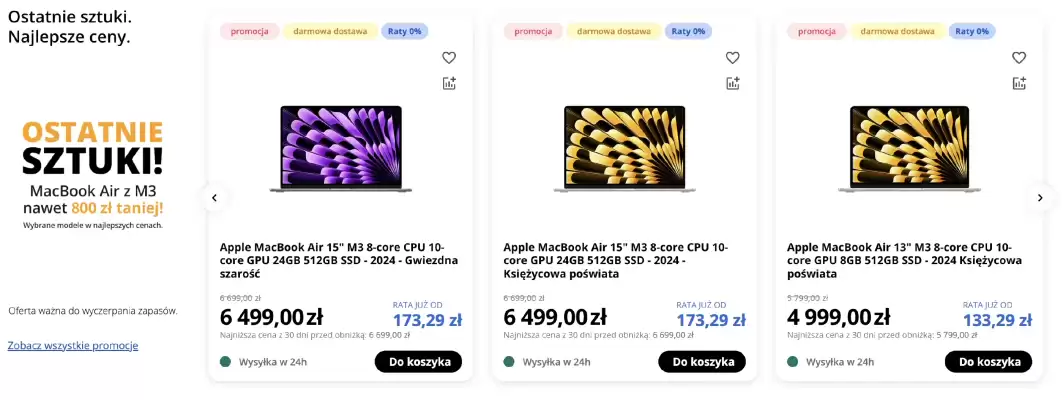
Task: Click compare icon on Gwiezdna szarość MacBook
Action: (x=449, y=83)
